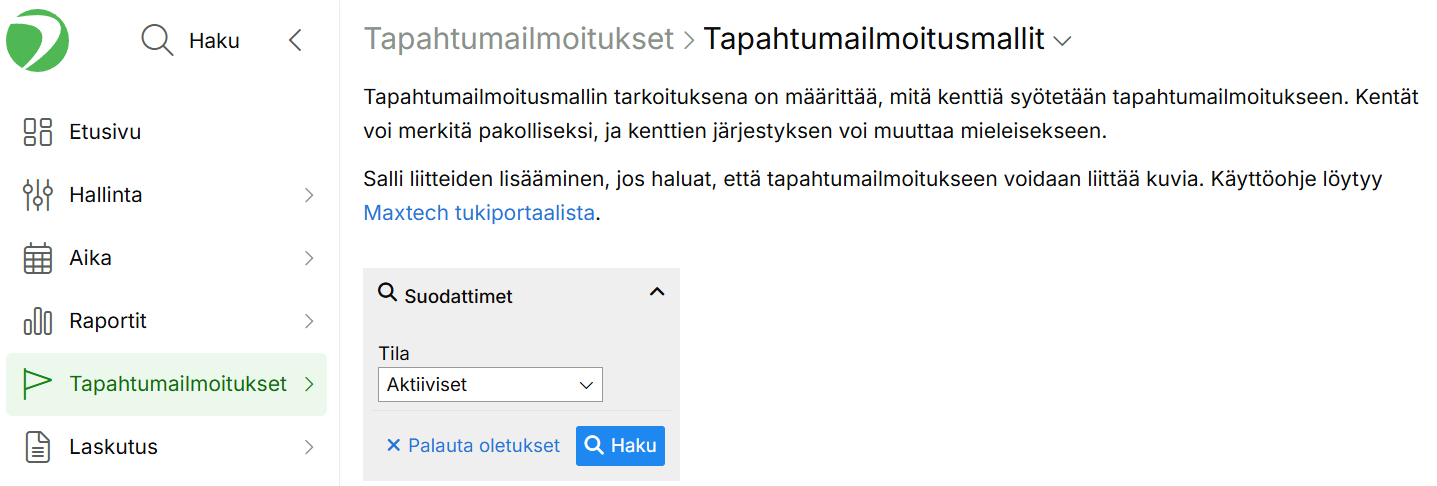
Task: Expand the Hallinta submenu chevron
Action: tap(309, 195)
